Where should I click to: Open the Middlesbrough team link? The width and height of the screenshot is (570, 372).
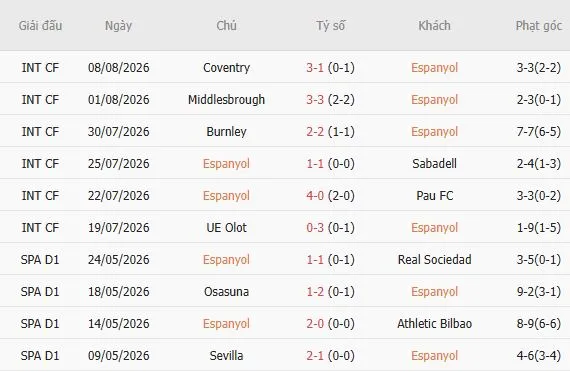coord(226,100)
